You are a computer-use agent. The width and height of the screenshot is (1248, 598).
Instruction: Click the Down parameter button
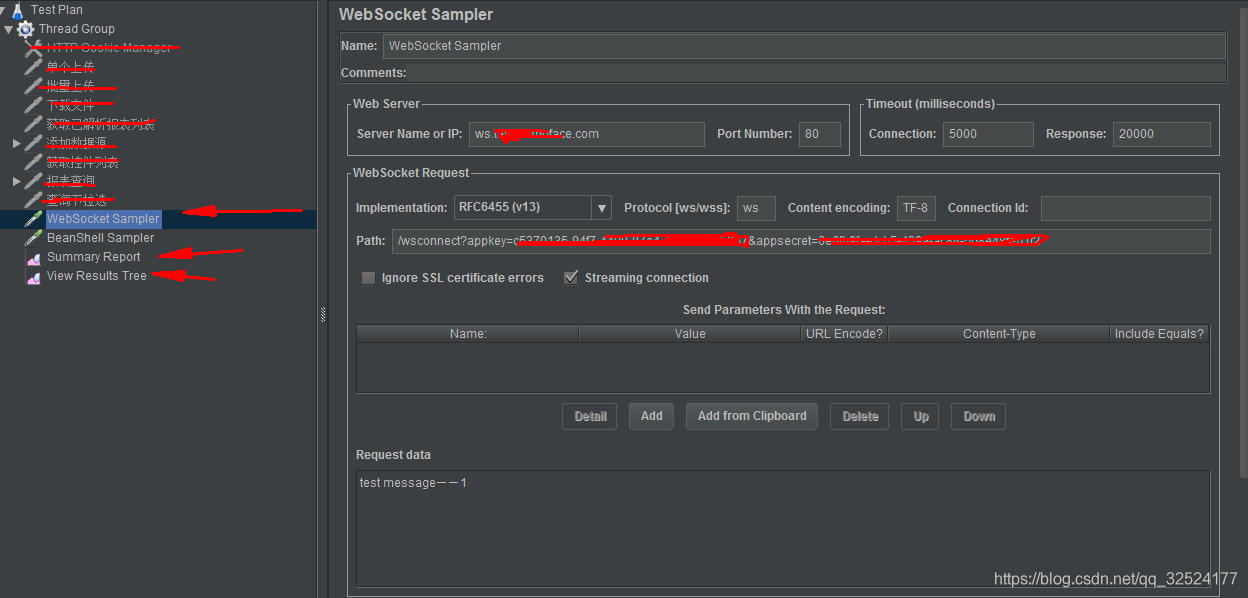(x=977, y=416)
